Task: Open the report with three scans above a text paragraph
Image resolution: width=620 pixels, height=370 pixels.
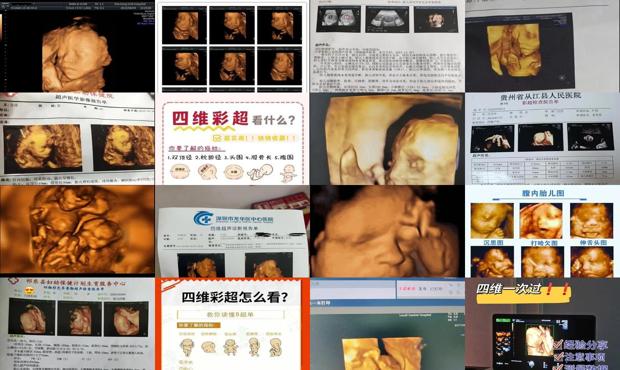Action: tap(387, 46)
